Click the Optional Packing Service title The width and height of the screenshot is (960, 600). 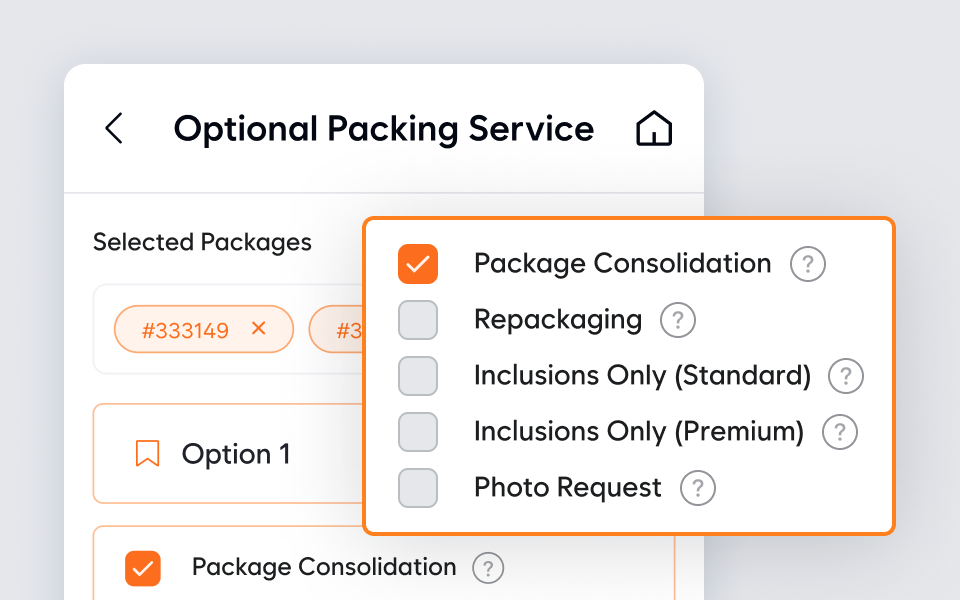point(384,129)
